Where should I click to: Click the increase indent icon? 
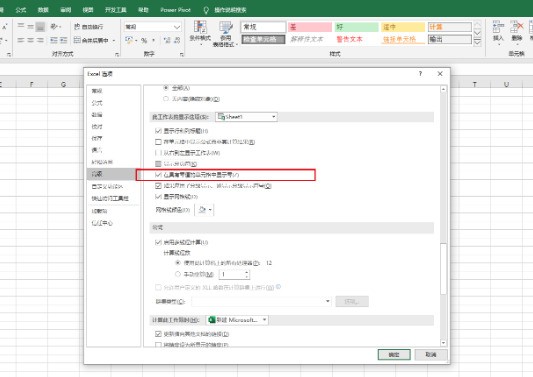pos(64,40)
